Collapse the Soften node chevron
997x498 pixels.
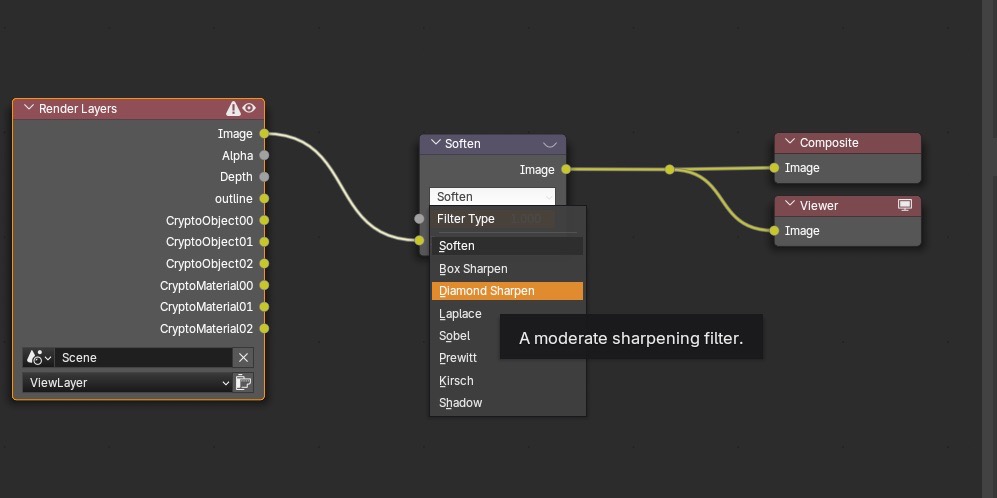pos(436,143)
